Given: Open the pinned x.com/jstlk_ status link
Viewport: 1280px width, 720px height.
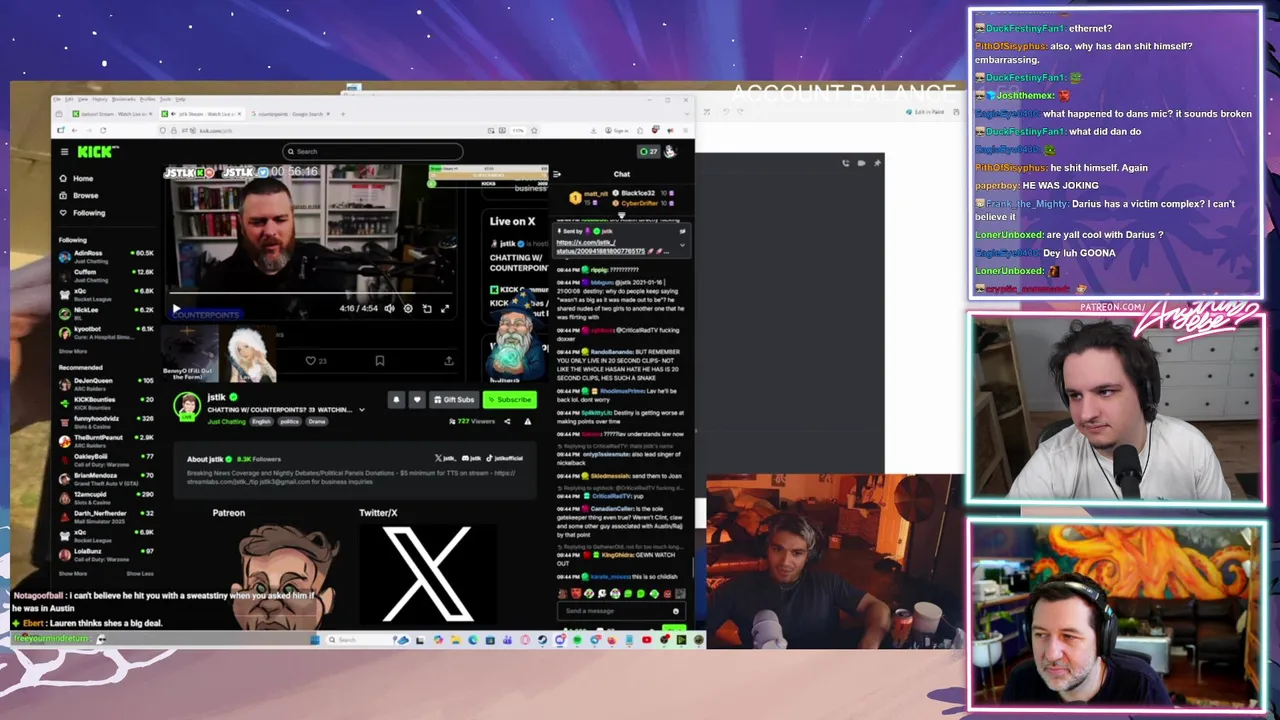Looking at the screenshot, I should (x=600, y=247).
